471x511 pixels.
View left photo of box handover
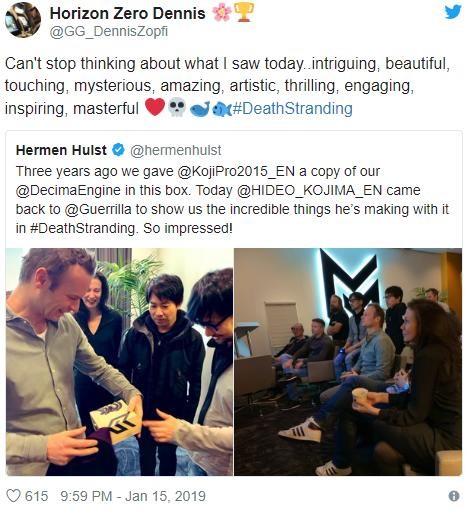[119, 362]
